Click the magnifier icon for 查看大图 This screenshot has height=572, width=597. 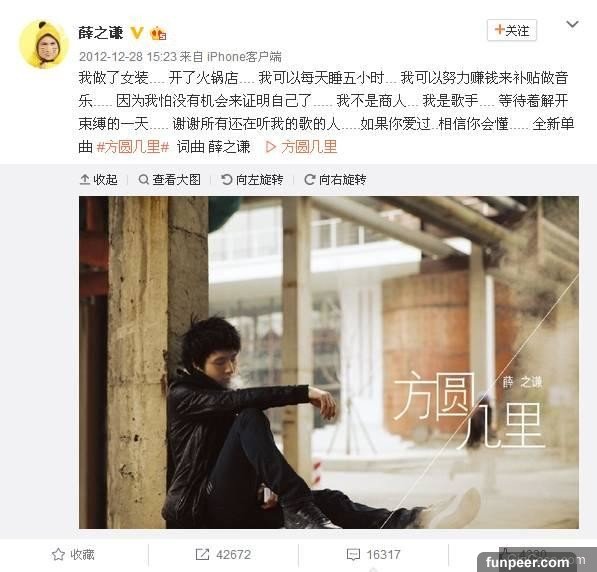pos(144,179)
